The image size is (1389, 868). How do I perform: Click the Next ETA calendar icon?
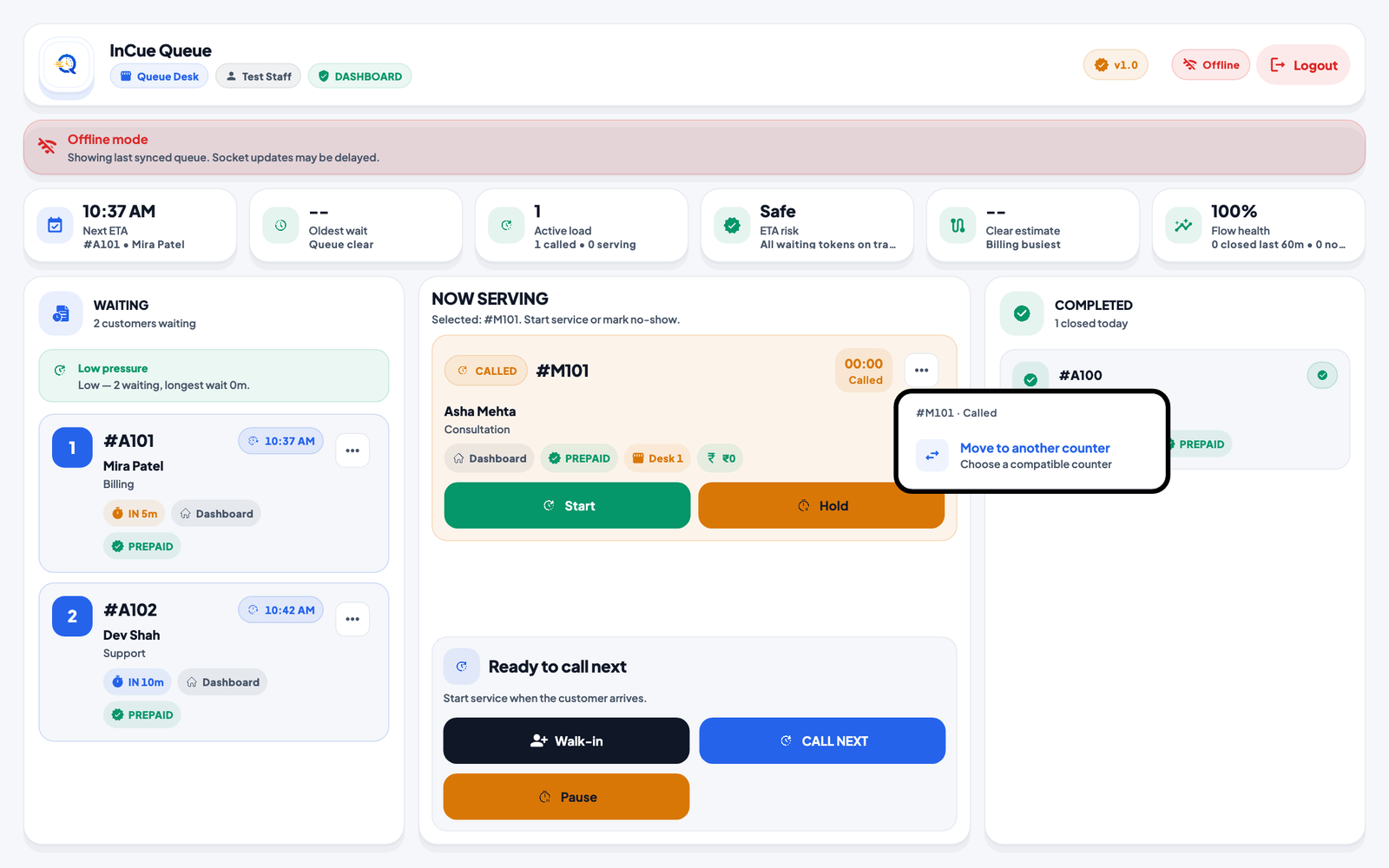tap(55, 226)
